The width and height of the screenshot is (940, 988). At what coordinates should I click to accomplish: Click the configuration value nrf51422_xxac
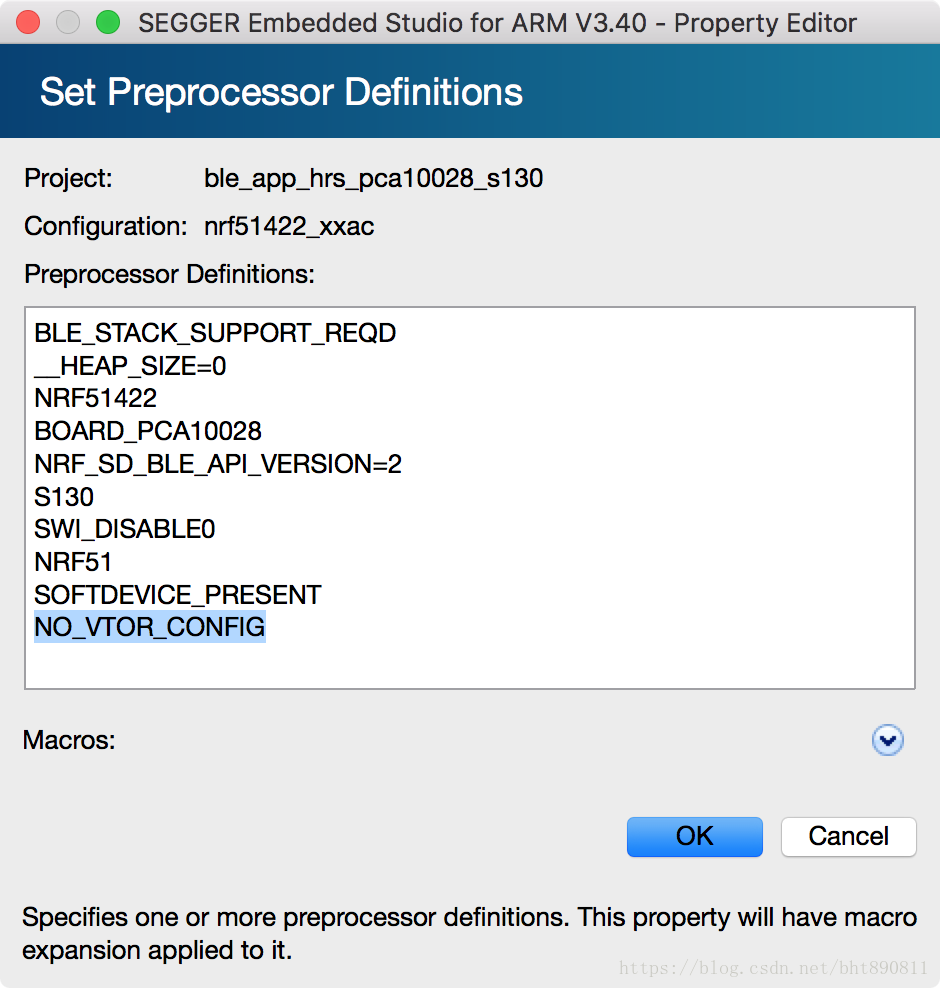click(x=289, y=226)
